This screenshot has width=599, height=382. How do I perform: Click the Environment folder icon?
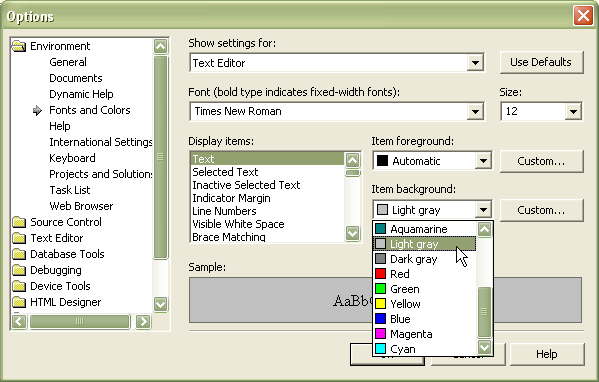[19, 46]
